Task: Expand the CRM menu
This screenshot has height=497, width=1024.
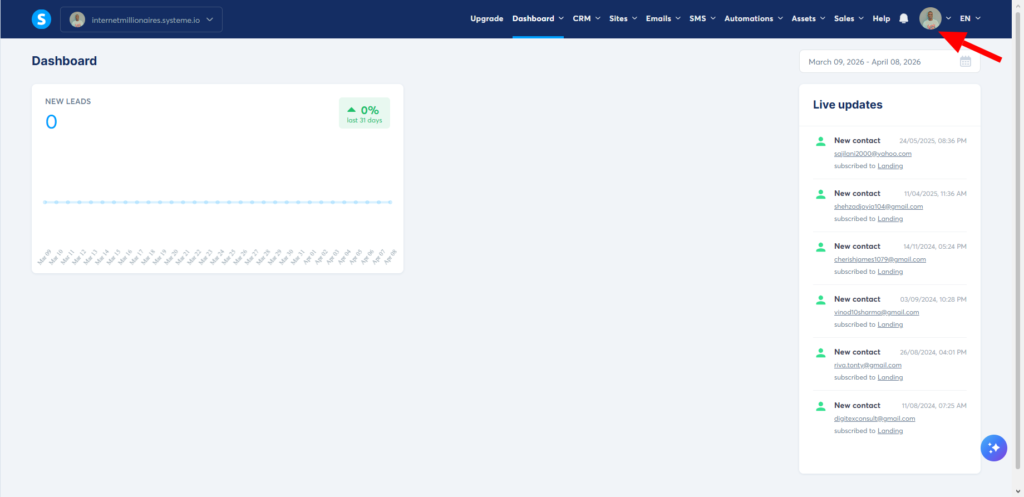Action: click(586, 19)
